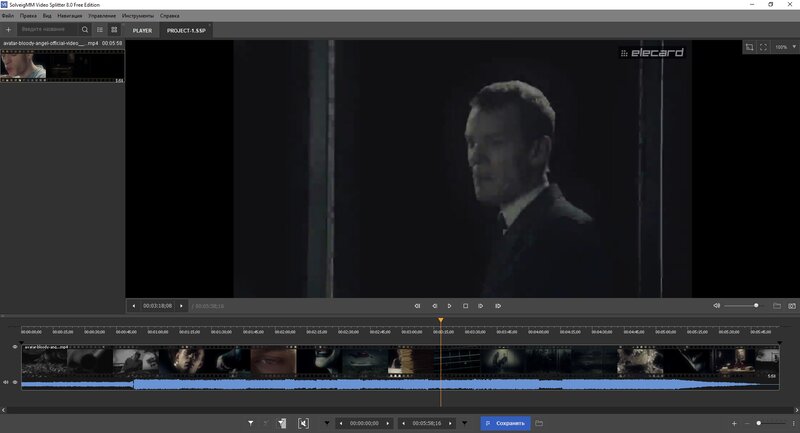Open the Вид menu

pyautogui.click(x=47, y=16)
